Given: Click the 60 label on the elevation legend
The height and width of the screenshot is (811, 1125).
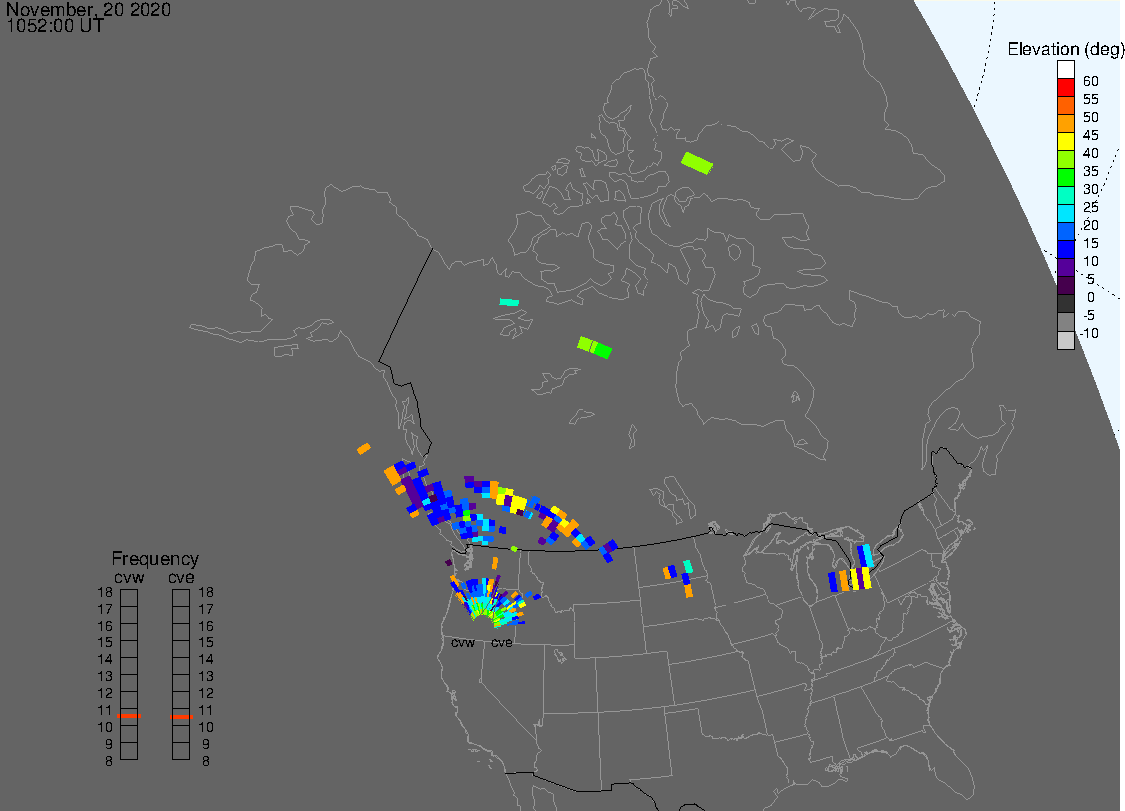Looking at the screenshot, I should [x=1091, y=81].
